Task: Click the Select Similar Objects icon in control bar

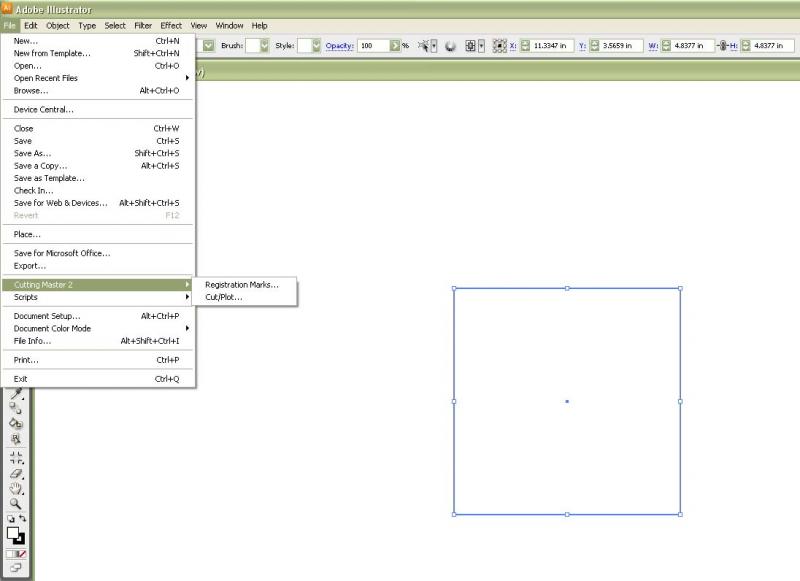Action: coord(423,46)
